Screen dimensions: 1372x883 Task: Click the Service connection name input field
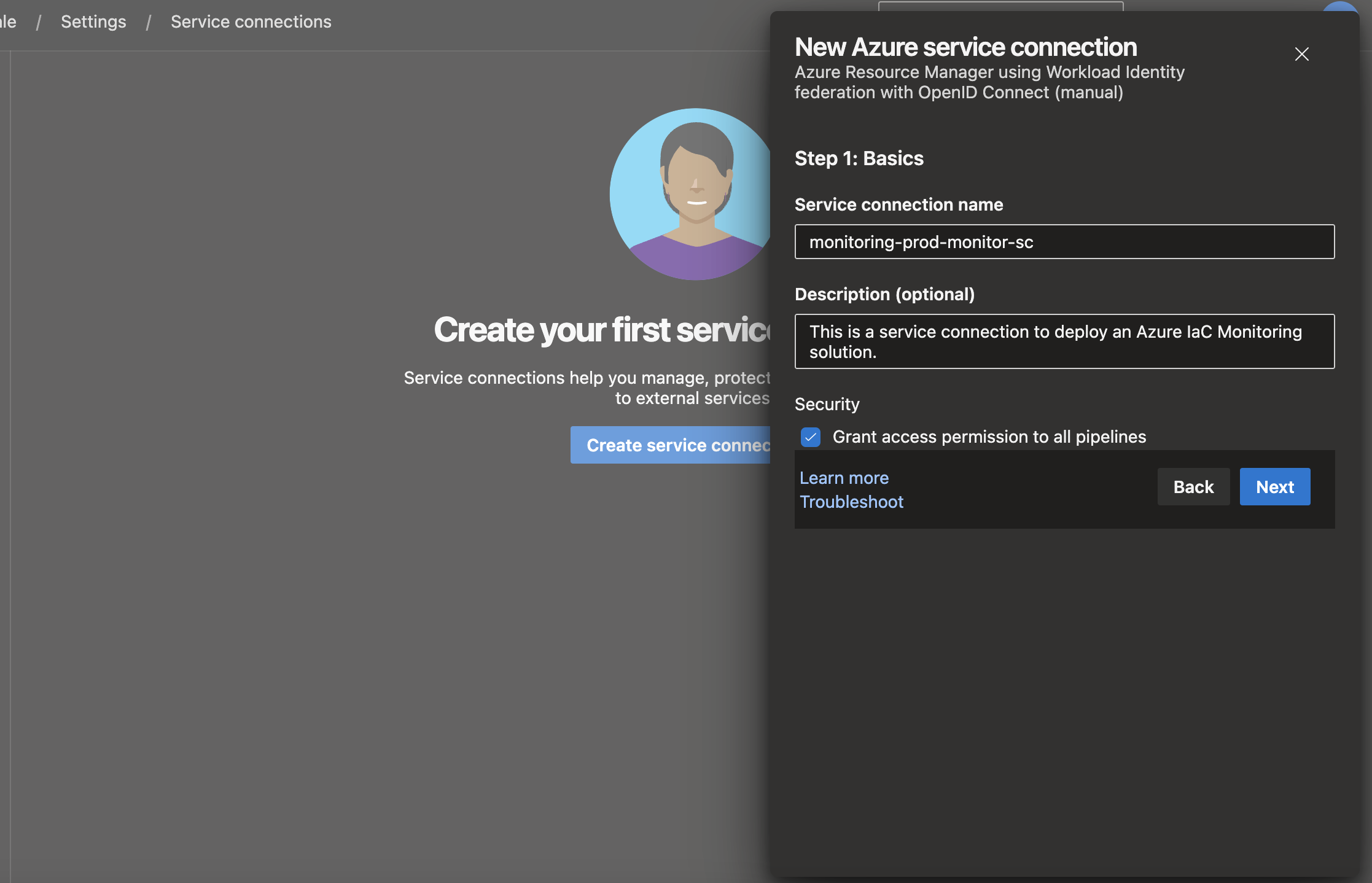pos(1064,242)
